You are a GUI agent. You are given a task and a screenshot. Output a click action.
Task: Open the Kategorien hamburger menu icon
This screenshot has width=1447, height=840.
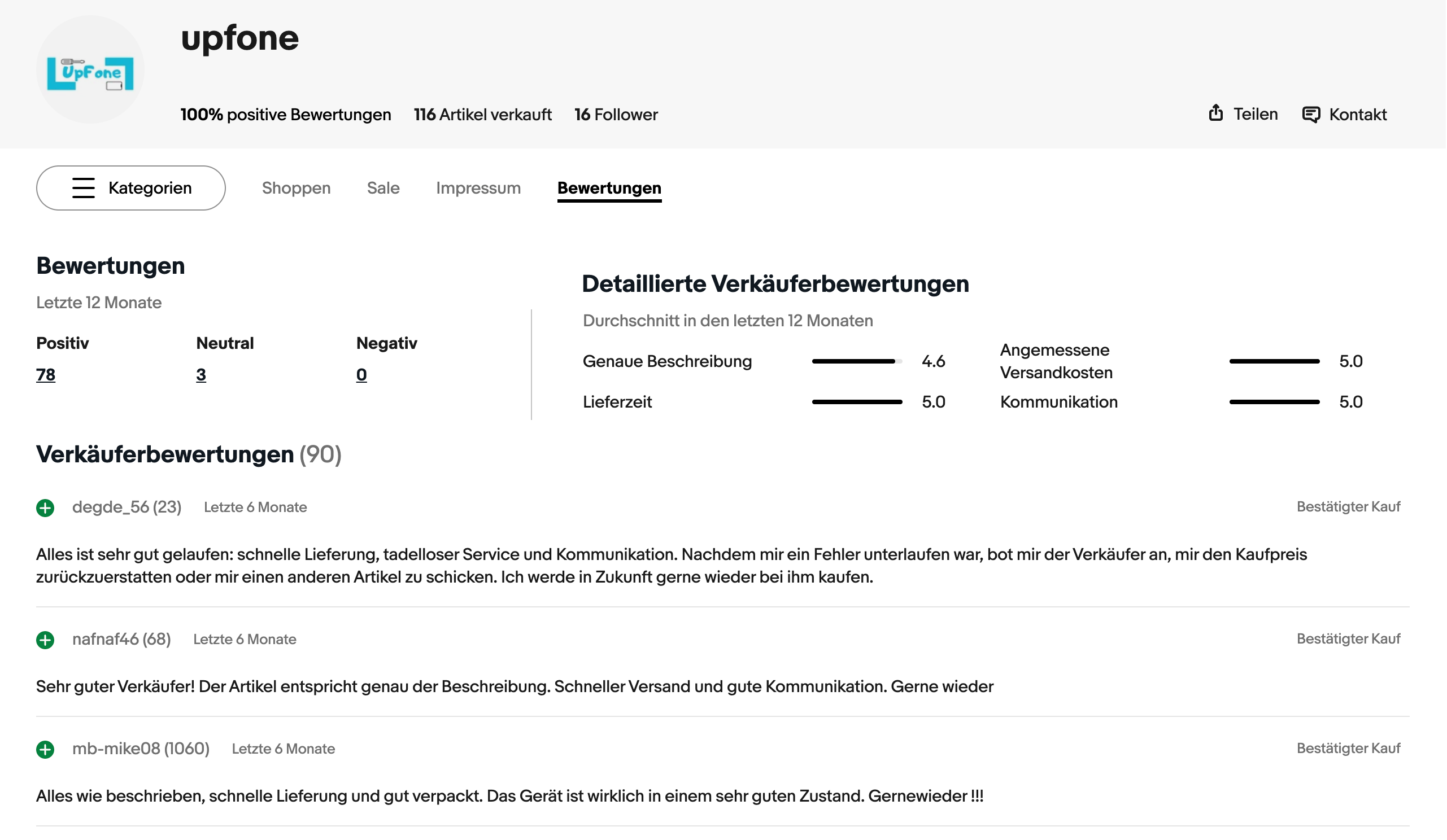pyautogui.click(x=83, y=188)
